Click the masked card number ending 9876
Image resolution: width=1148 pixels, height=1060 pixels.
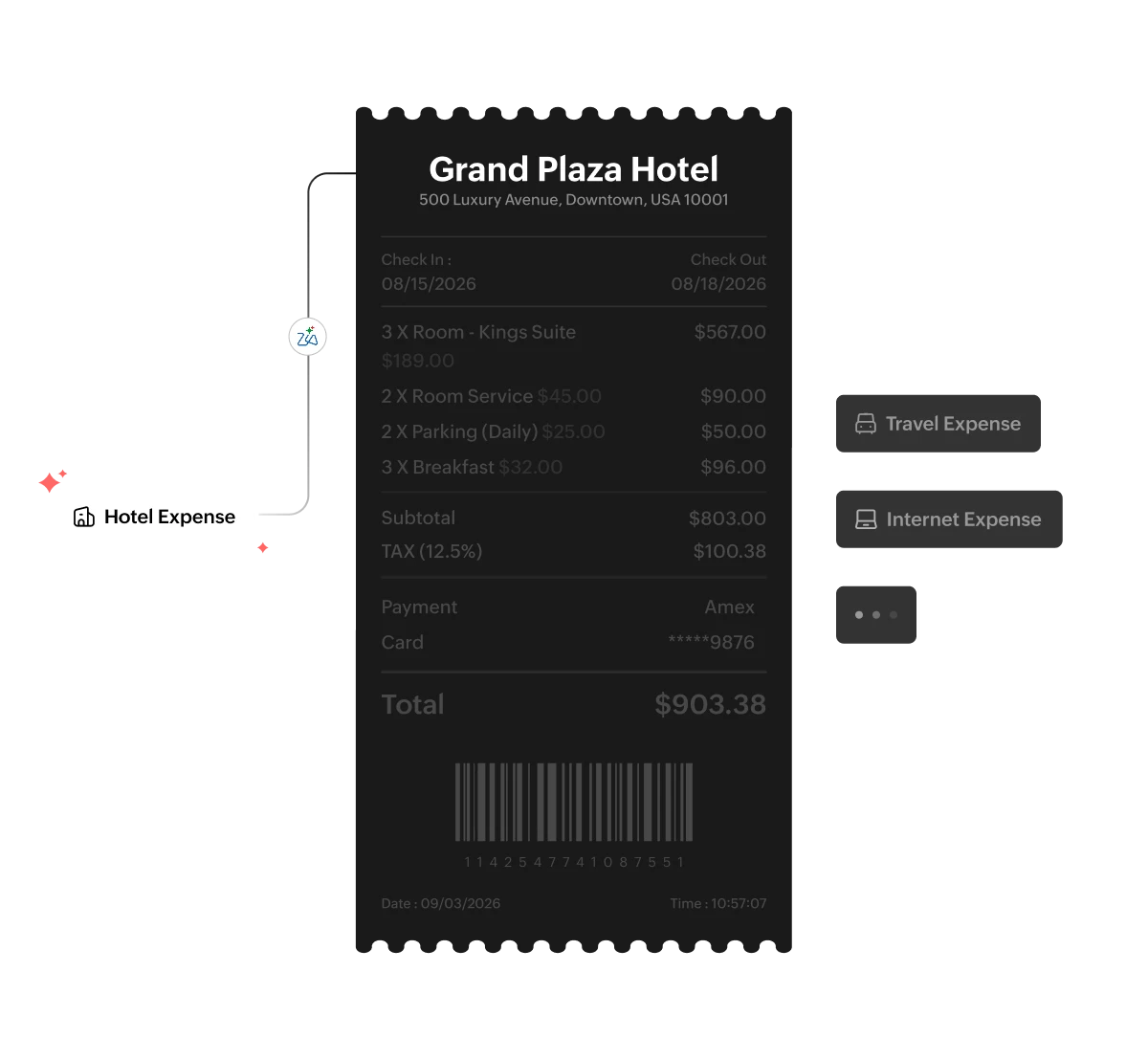pos(711,643)
